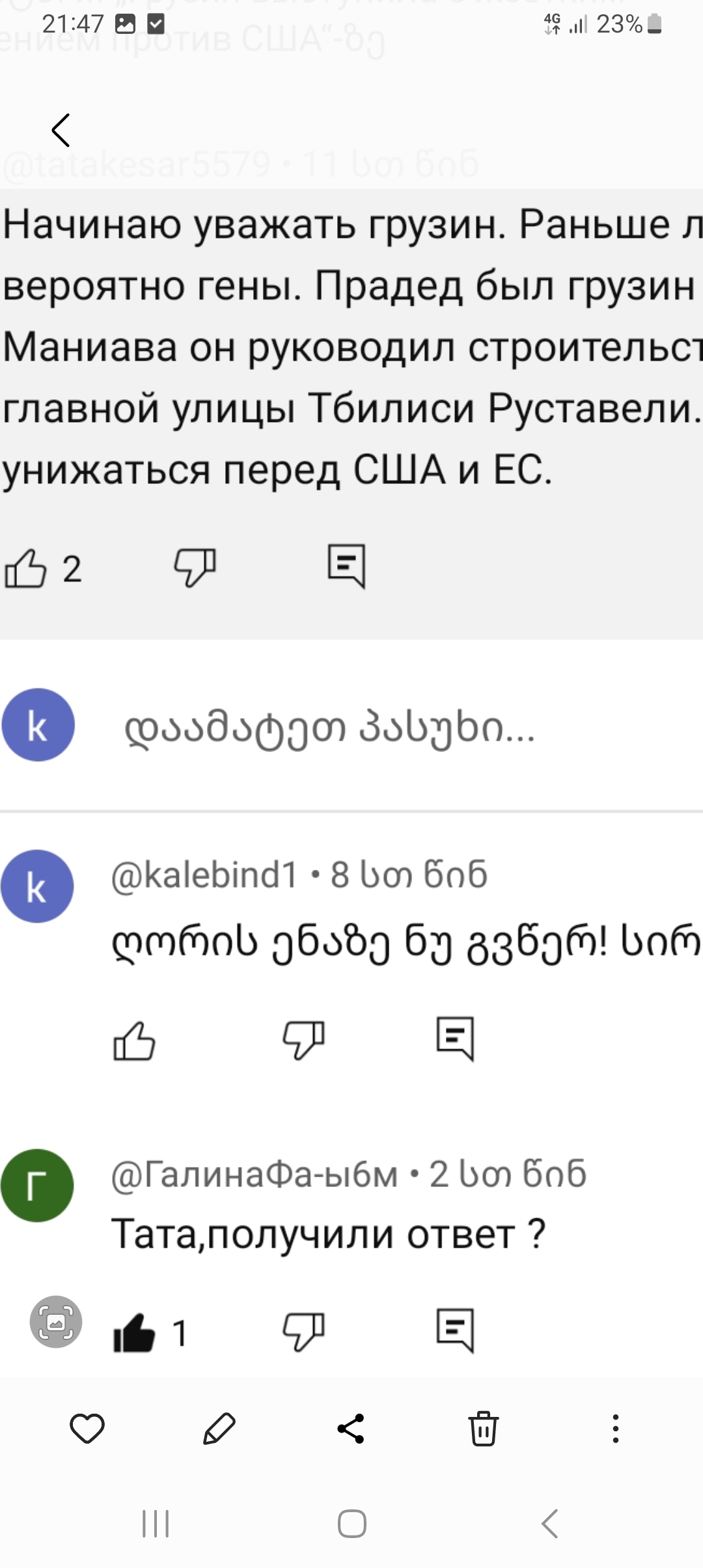Dislike the @kalebind1 comment
Screen dimensions: 703x1568
tap(303, 1039)
